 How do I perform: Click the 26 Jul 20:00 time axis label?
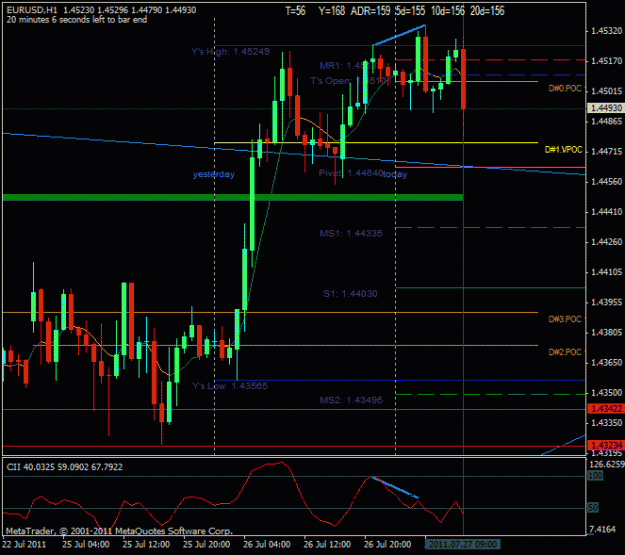click(387, 544)
